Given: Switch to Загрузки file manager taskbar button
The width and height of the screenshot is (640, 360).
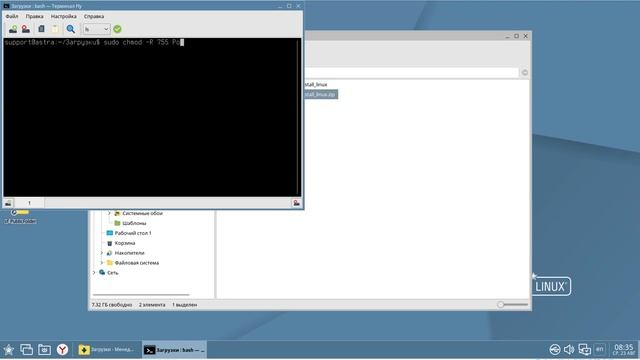Looking at the screenshot, I should tap(107, 350).
